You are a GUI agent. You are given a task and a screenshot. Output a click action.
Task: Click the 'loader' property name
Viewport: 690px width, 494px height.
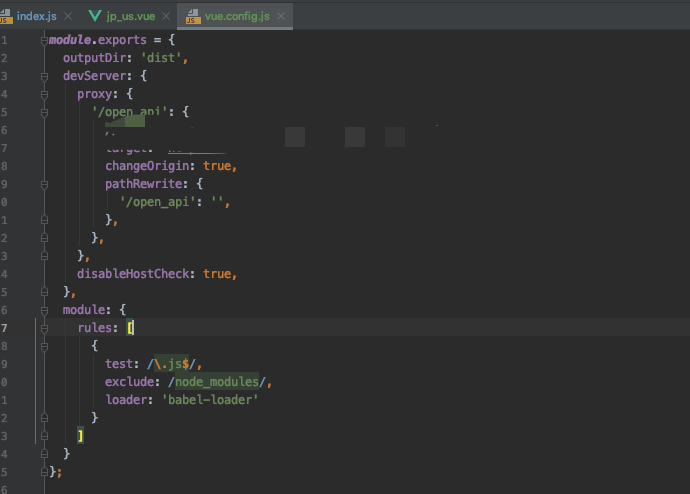click(x=126, y=400)
